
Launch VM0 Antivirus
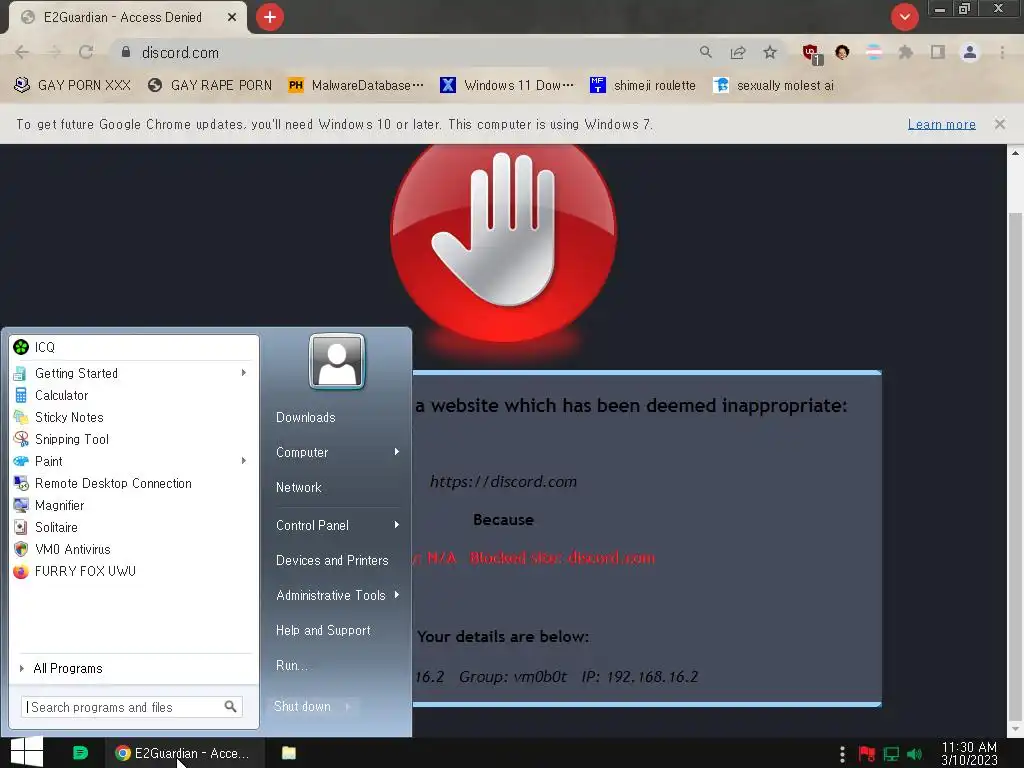pyautogui.click(x=134, y=549)
